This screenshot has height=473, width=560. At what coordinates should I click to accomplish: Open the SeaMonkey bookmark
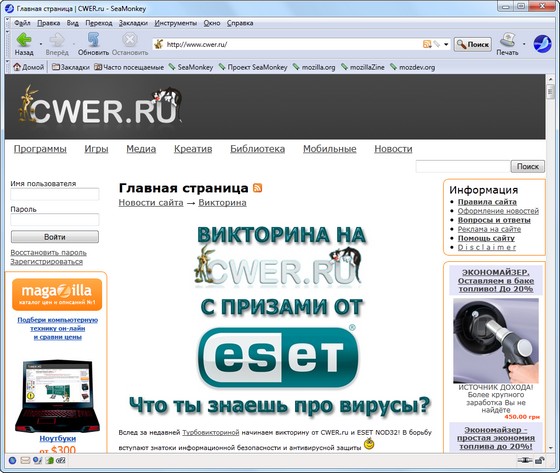coord(191,67)
